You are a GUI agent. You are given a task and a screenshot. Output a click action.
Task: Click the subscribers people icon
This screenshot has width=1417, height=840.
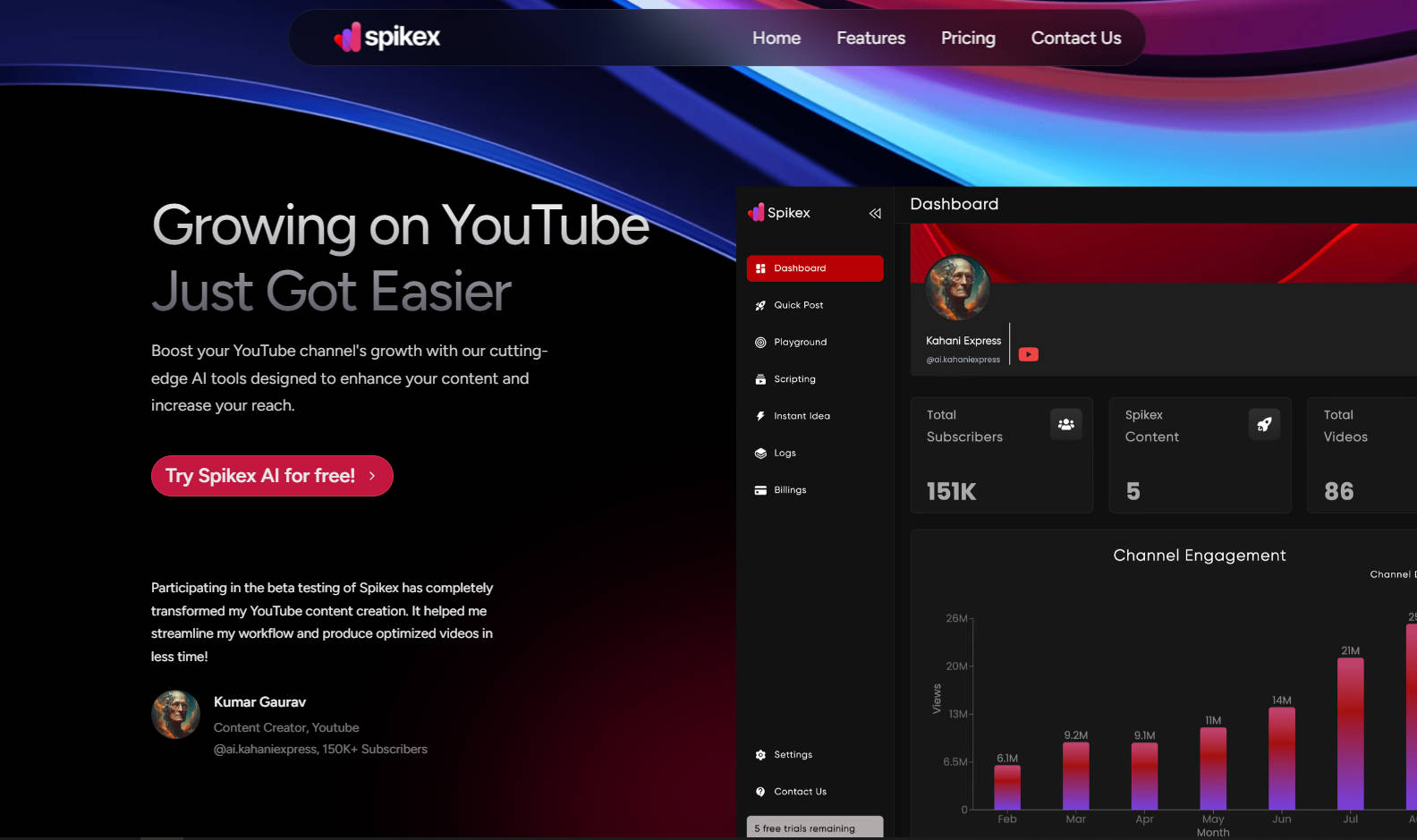point(1065,424)
